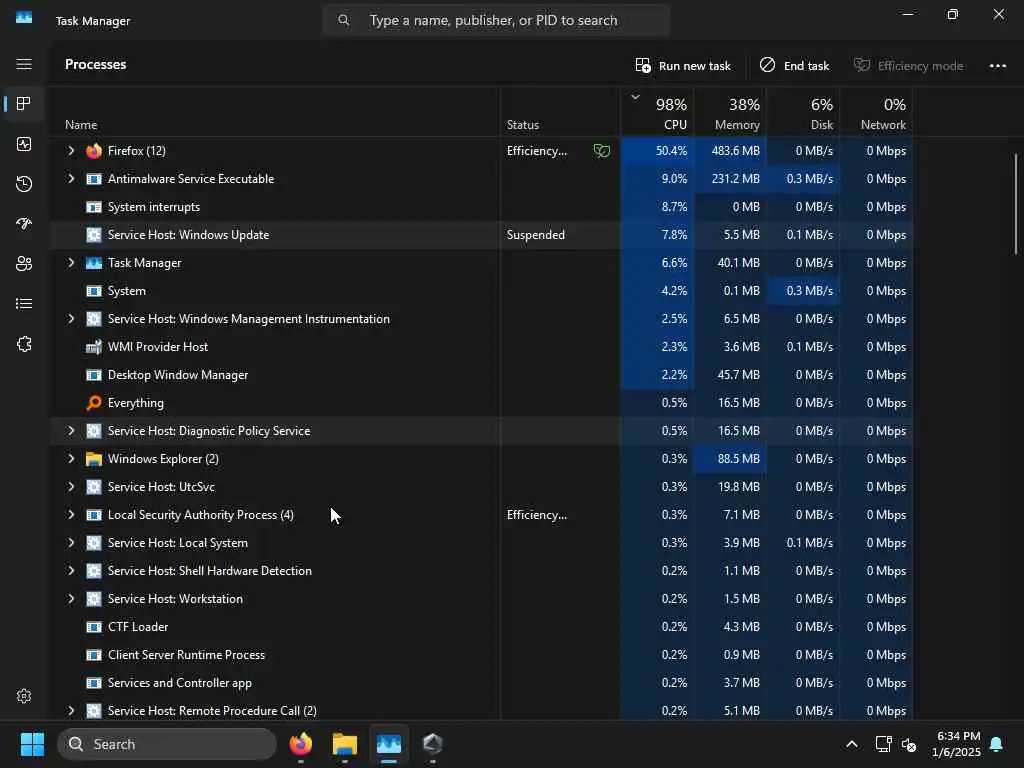Viewport: 1024px width, 768px height.
Task: Click the Task Manager taskbar icon
Action: [x=389, y=744]
